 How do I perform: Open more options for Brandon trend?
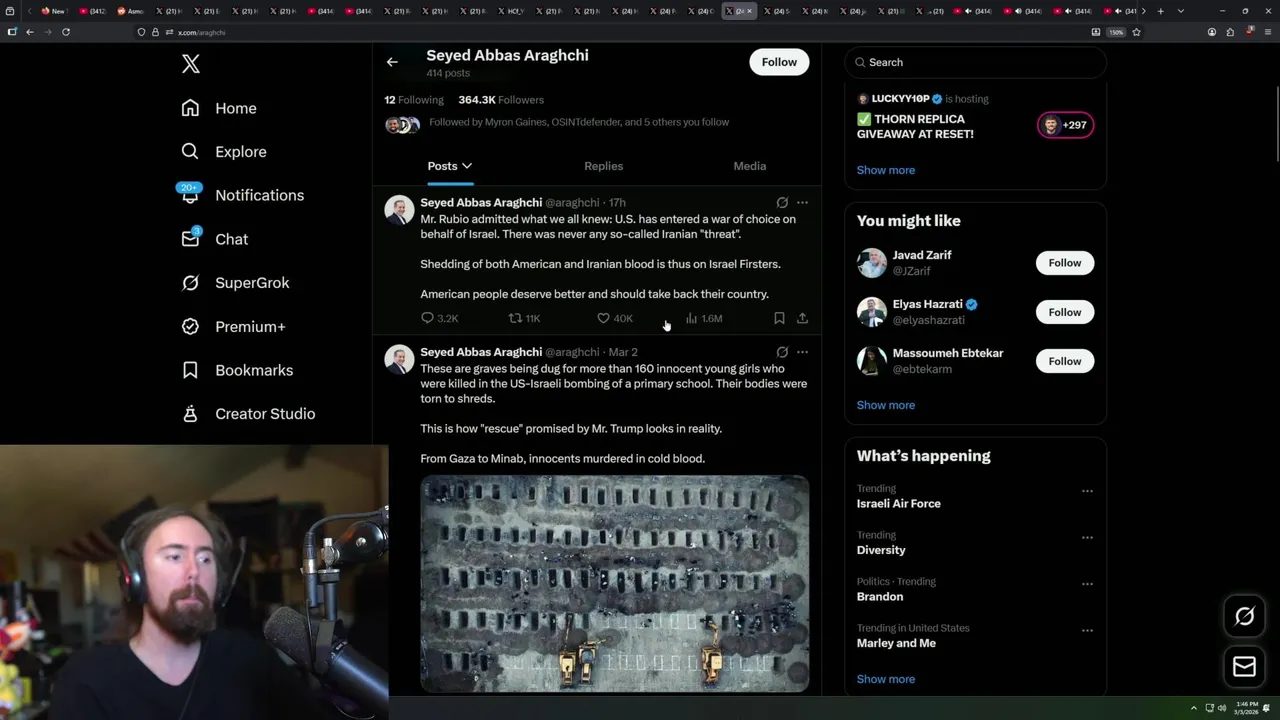tap(1087, 584)
